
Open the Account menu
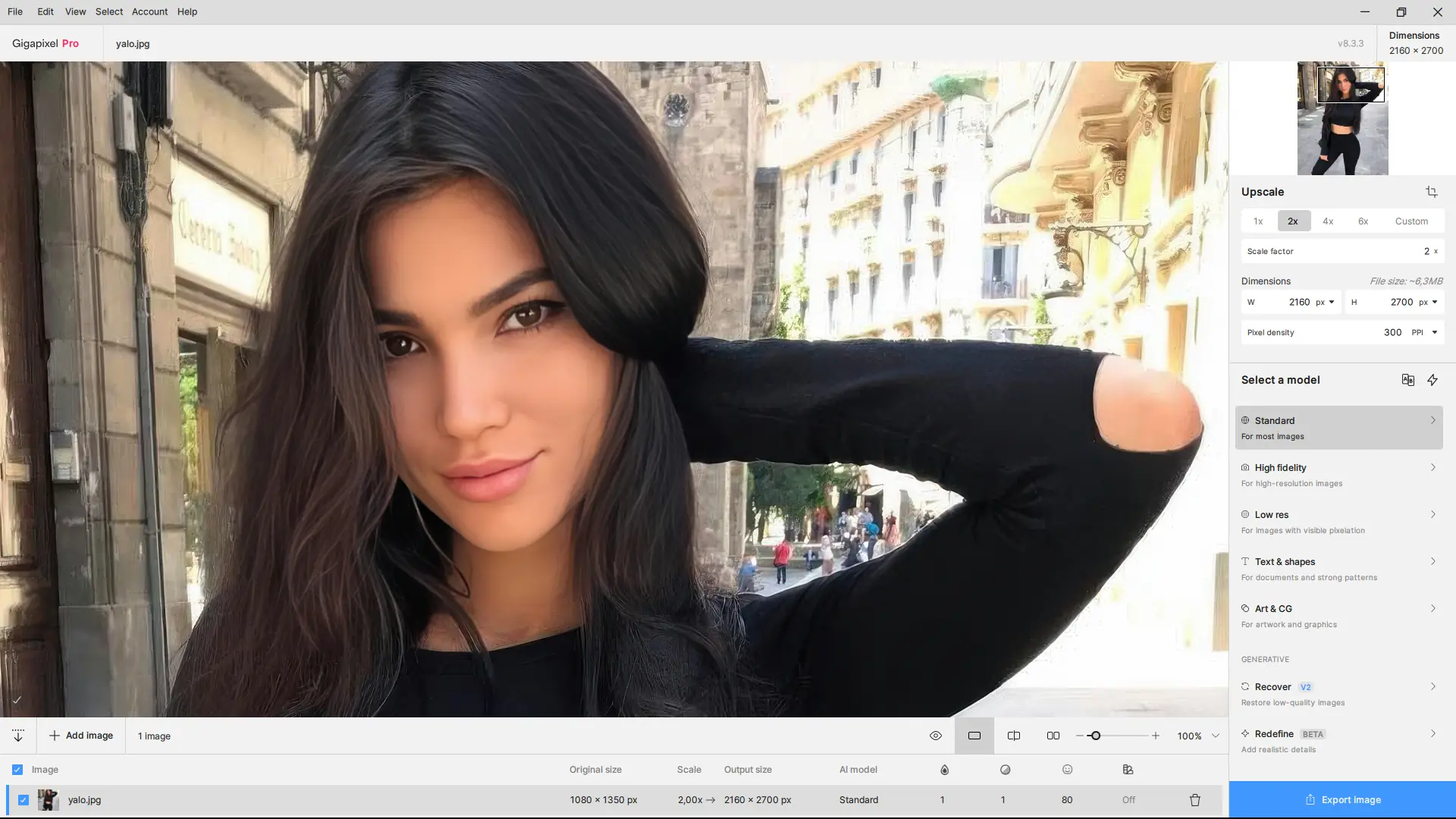click(149, 11)
